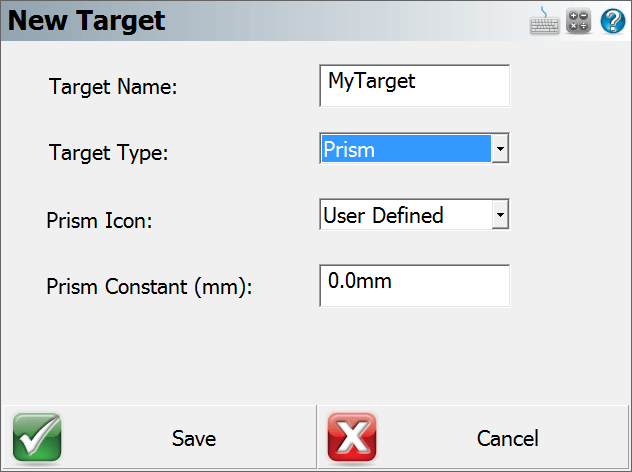Focus the Target Name field containing MyTarget
The height and width of the screenshot is (472, 632).
tap(415, 86)
